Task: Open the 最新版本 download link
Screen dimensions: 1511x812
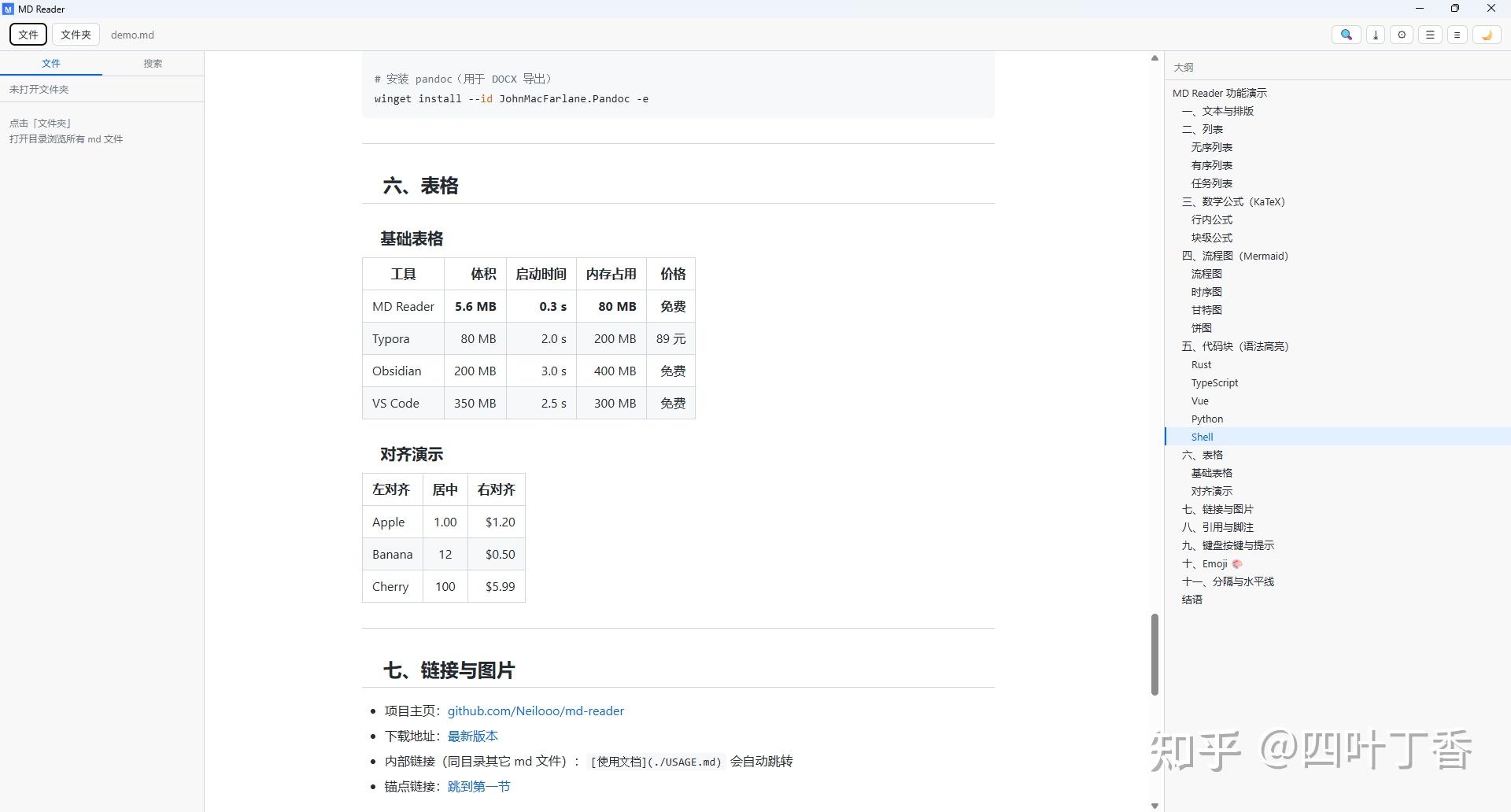Action: click(x=472, y=736)
